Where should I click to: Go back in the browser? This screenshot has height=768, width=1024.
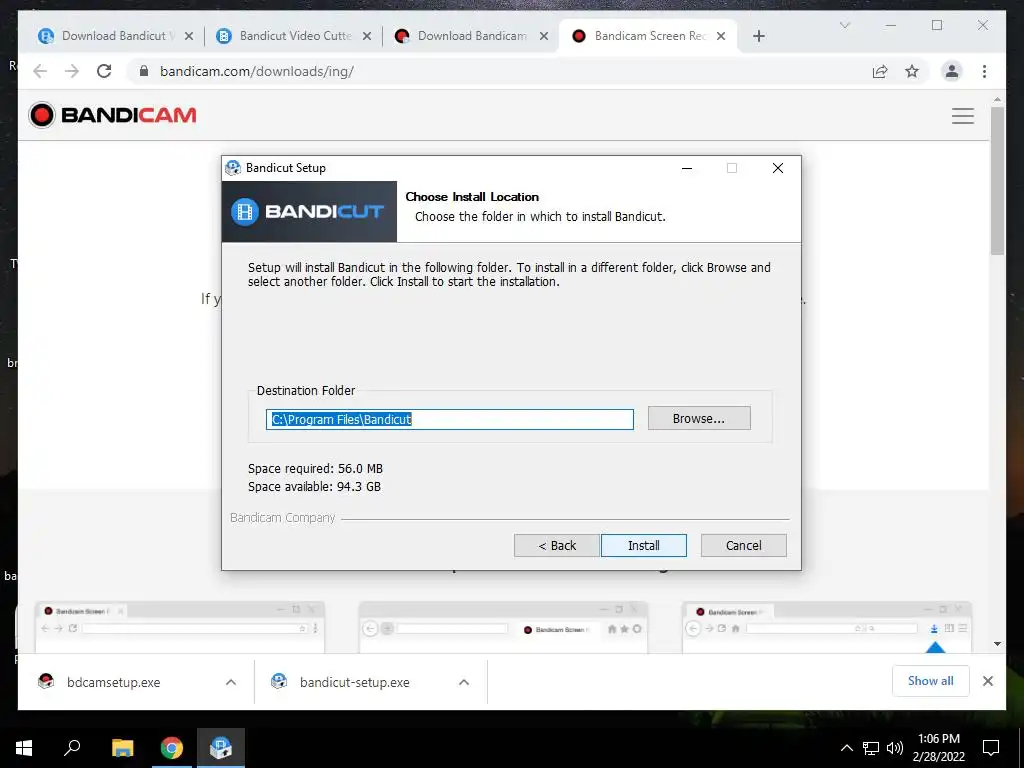[40, 71]
